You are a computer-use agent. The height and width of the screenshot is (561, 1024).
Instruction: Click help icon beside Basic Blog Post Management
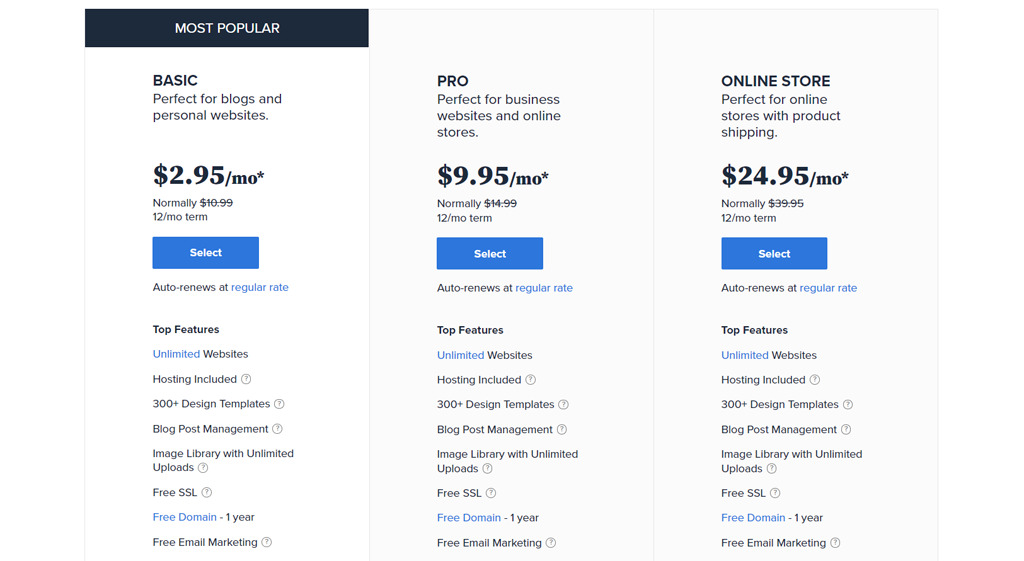click(x=278, y=428)
